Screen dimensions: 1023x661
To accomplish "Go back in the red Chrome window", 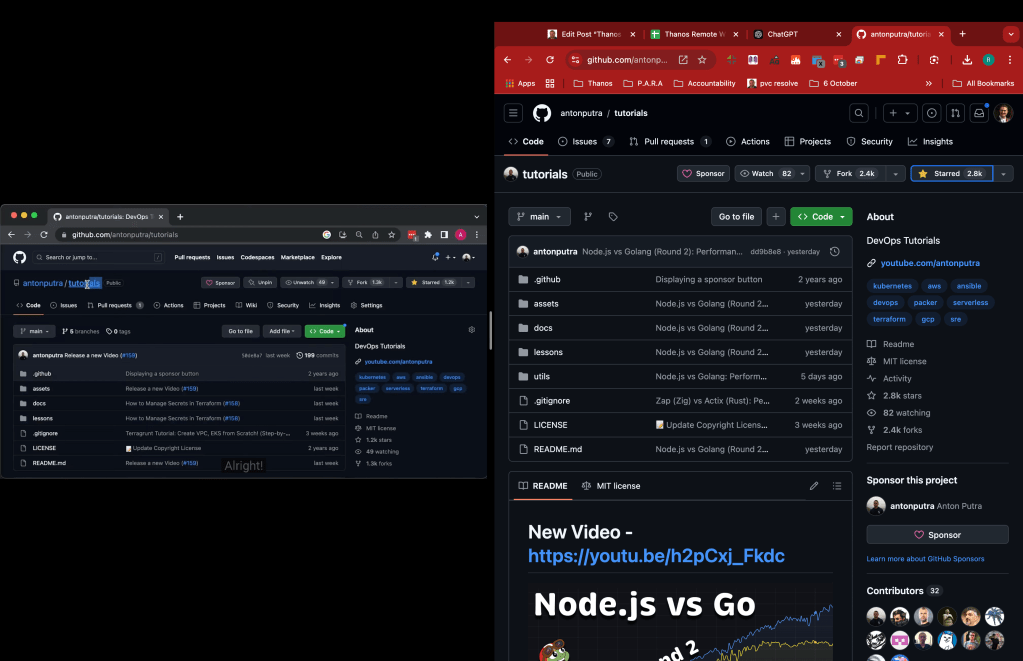I will coord(508,59).
